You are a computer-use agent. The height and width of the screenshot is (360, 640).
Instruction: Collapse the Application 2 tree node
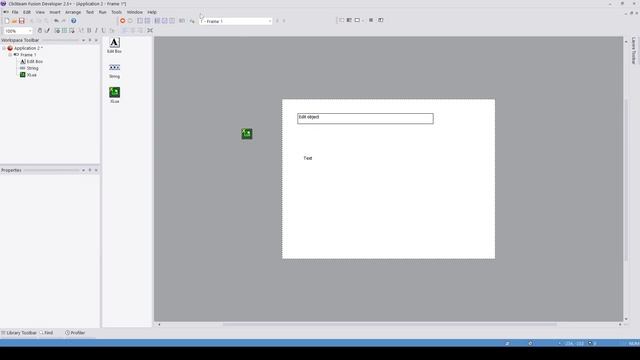click(x=4, y=48)
